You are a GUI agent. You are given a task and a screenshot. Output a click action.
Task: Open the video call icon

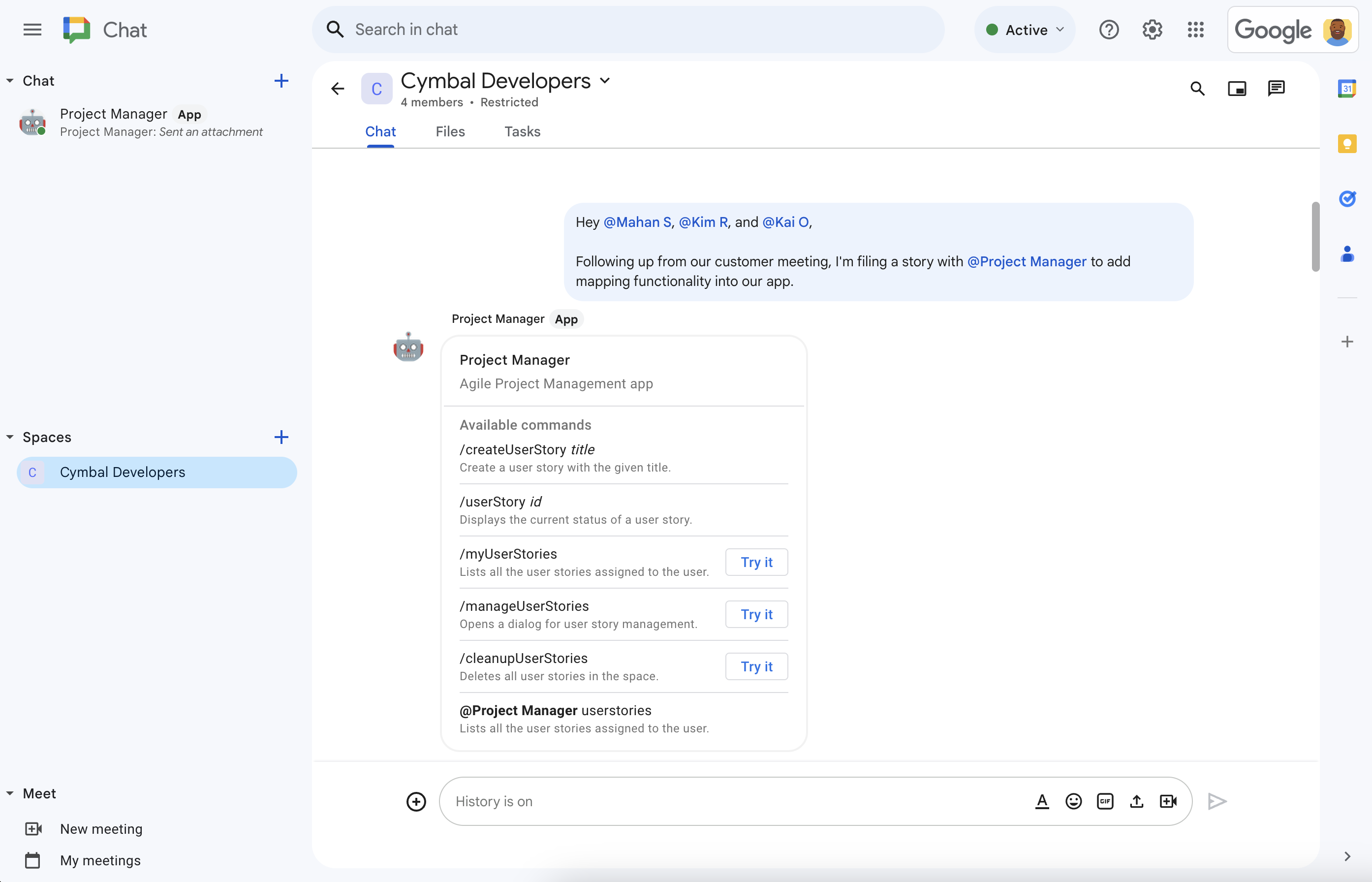(x=1168, y=801)
